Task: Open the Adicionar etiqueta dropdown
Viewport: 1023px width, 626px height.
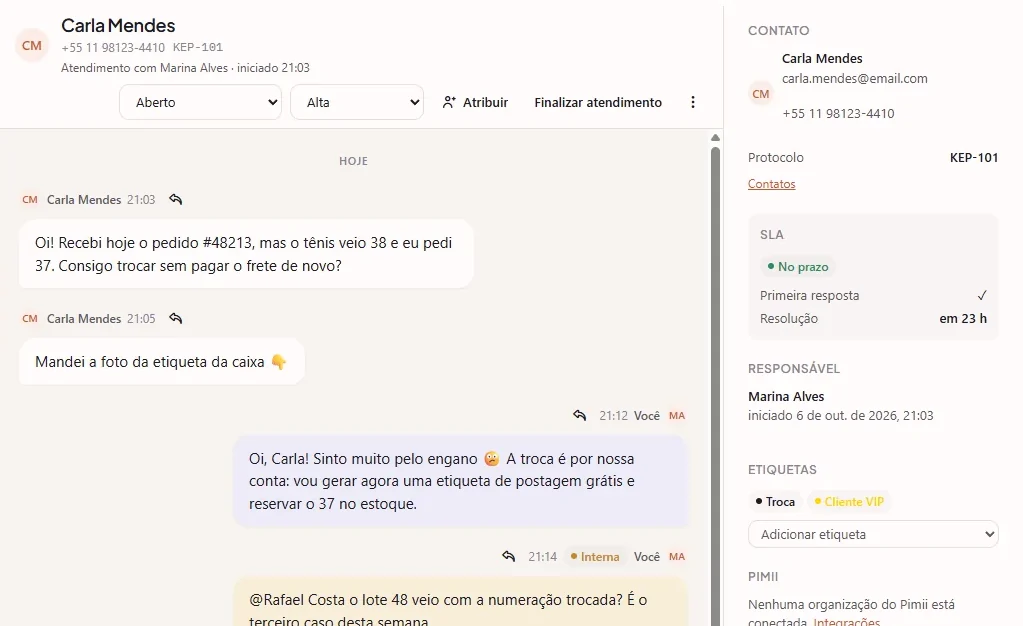Action: pos(873,534)
